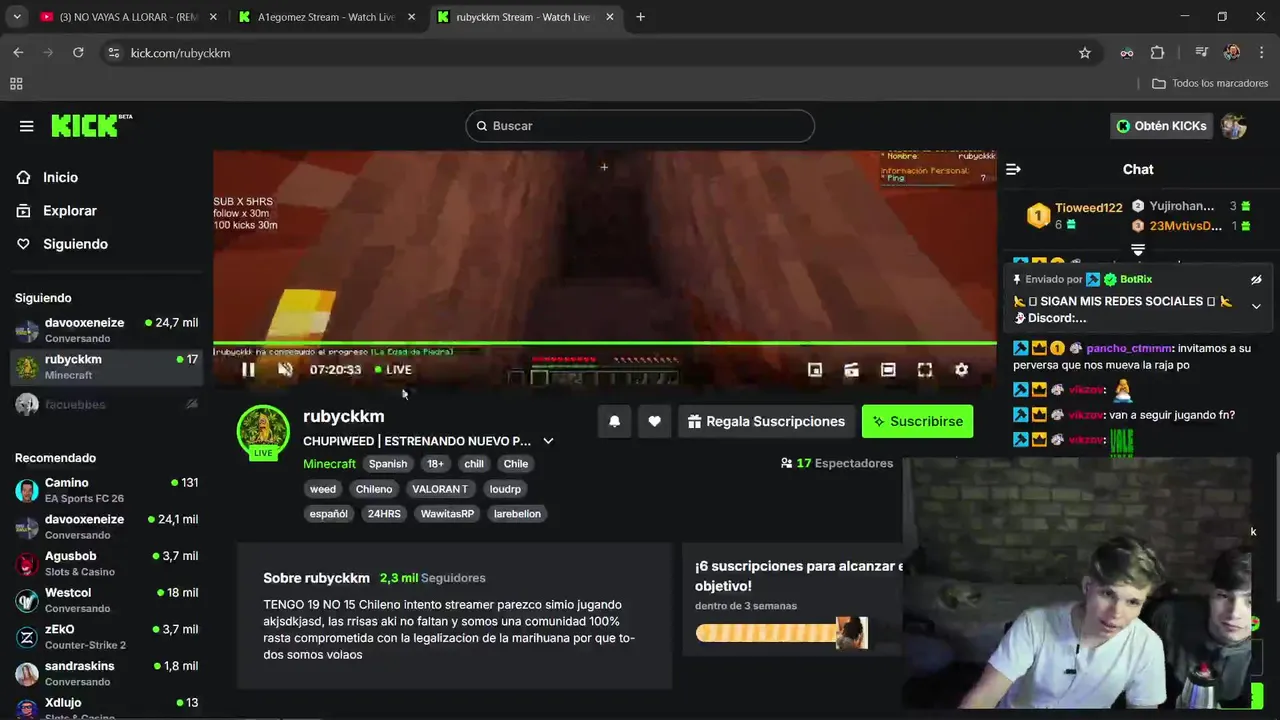Image resolution: width=1280 pixels, height=720 pixels.
Task: Collapse the chat panel
Action: coord(1013,170)
